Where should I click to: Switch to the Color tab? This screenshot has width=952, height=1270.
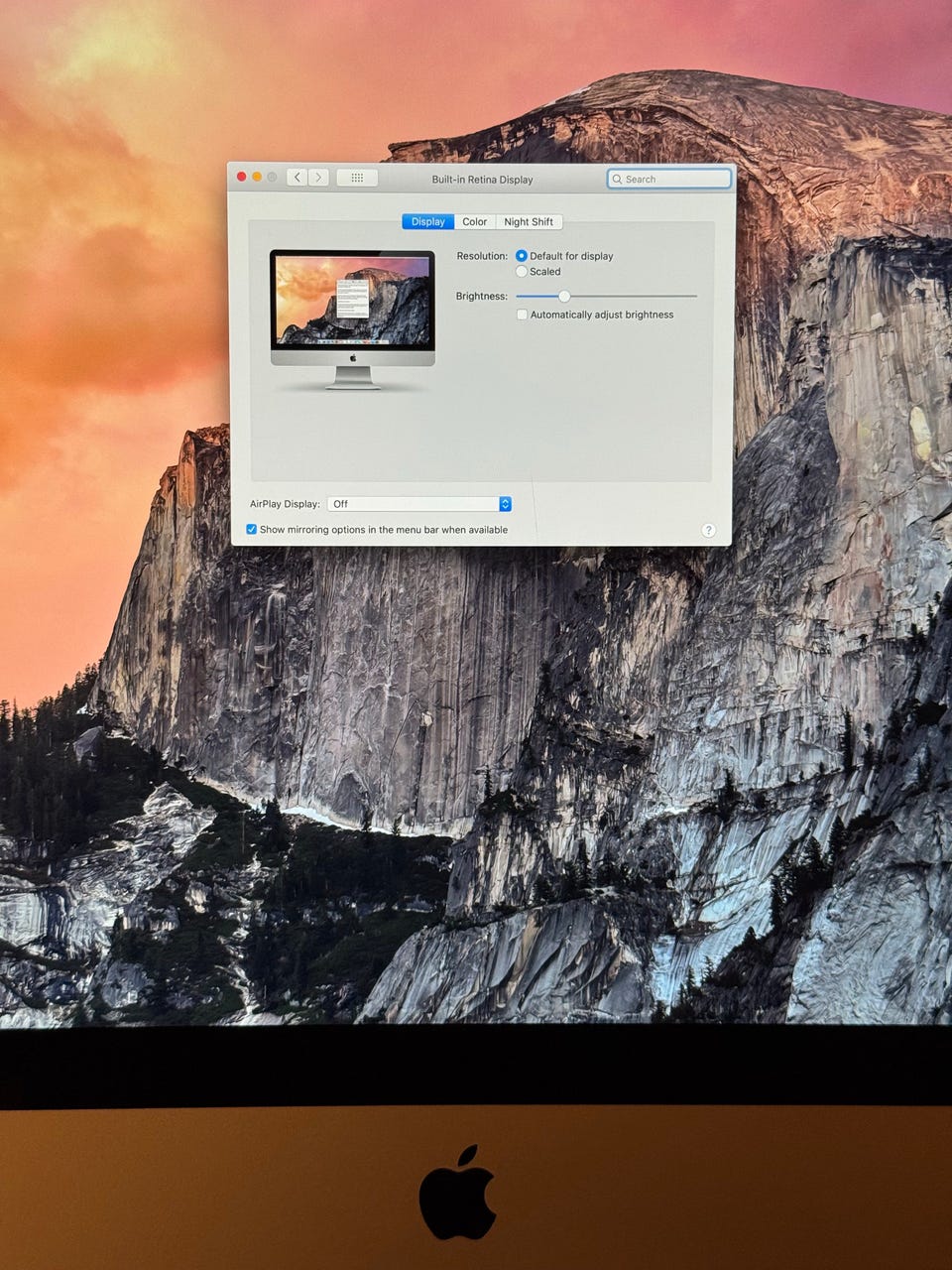click(475, 222)
